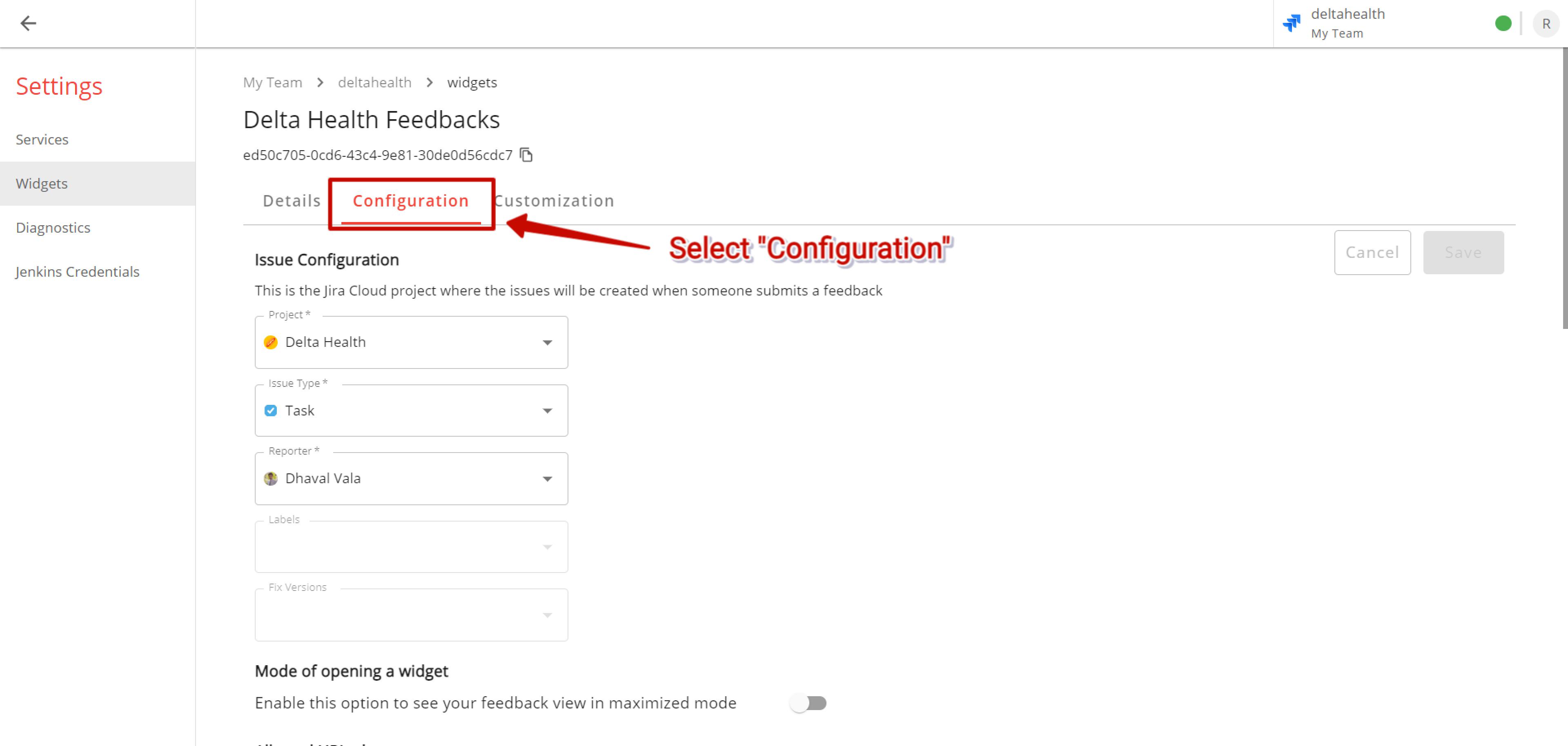Viewport: 1568px width, 746px height.
Task: Copy the widget ID with the copy icon
Action: click(526, 155)
